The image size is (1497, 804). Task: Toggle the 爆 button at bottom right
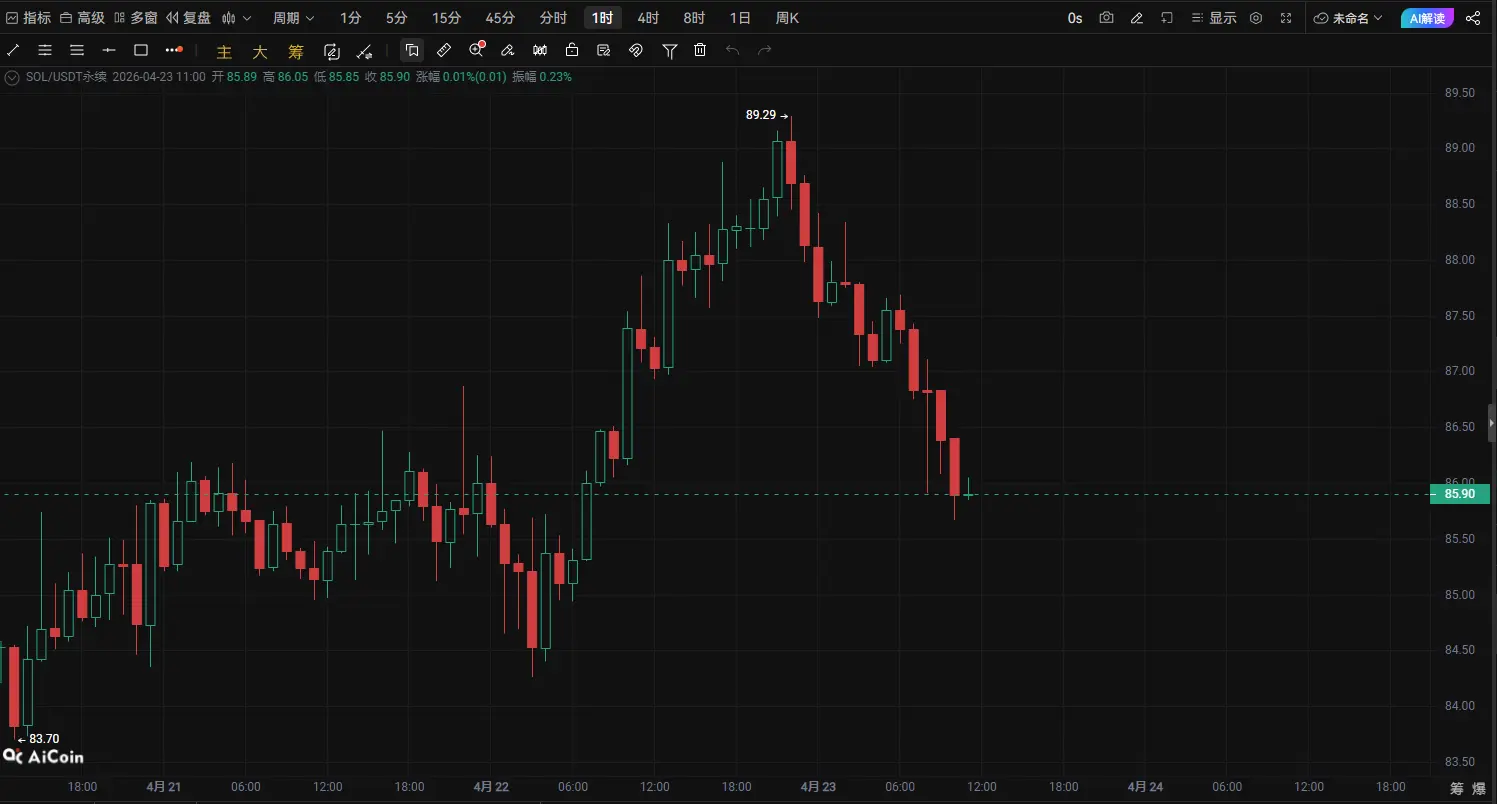point(1480,788)
